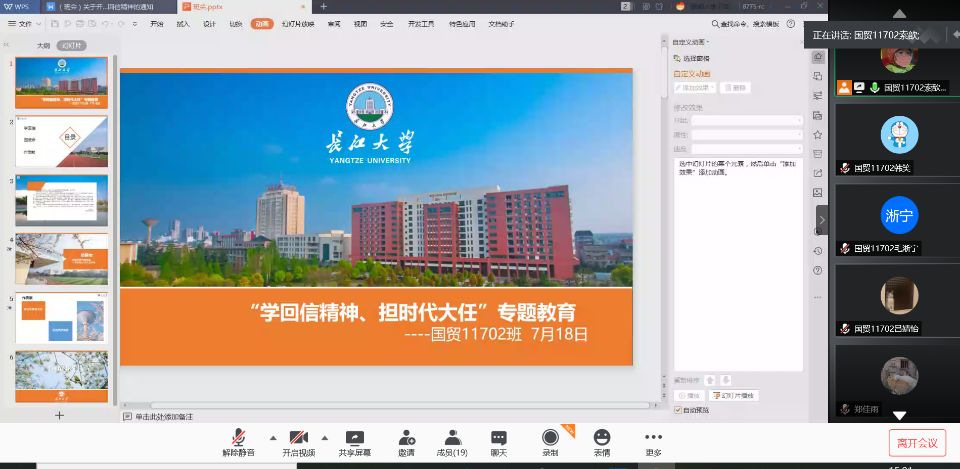
Task: Expand audio options arrow beside 解除静音
Action: [x=272, y=437]
